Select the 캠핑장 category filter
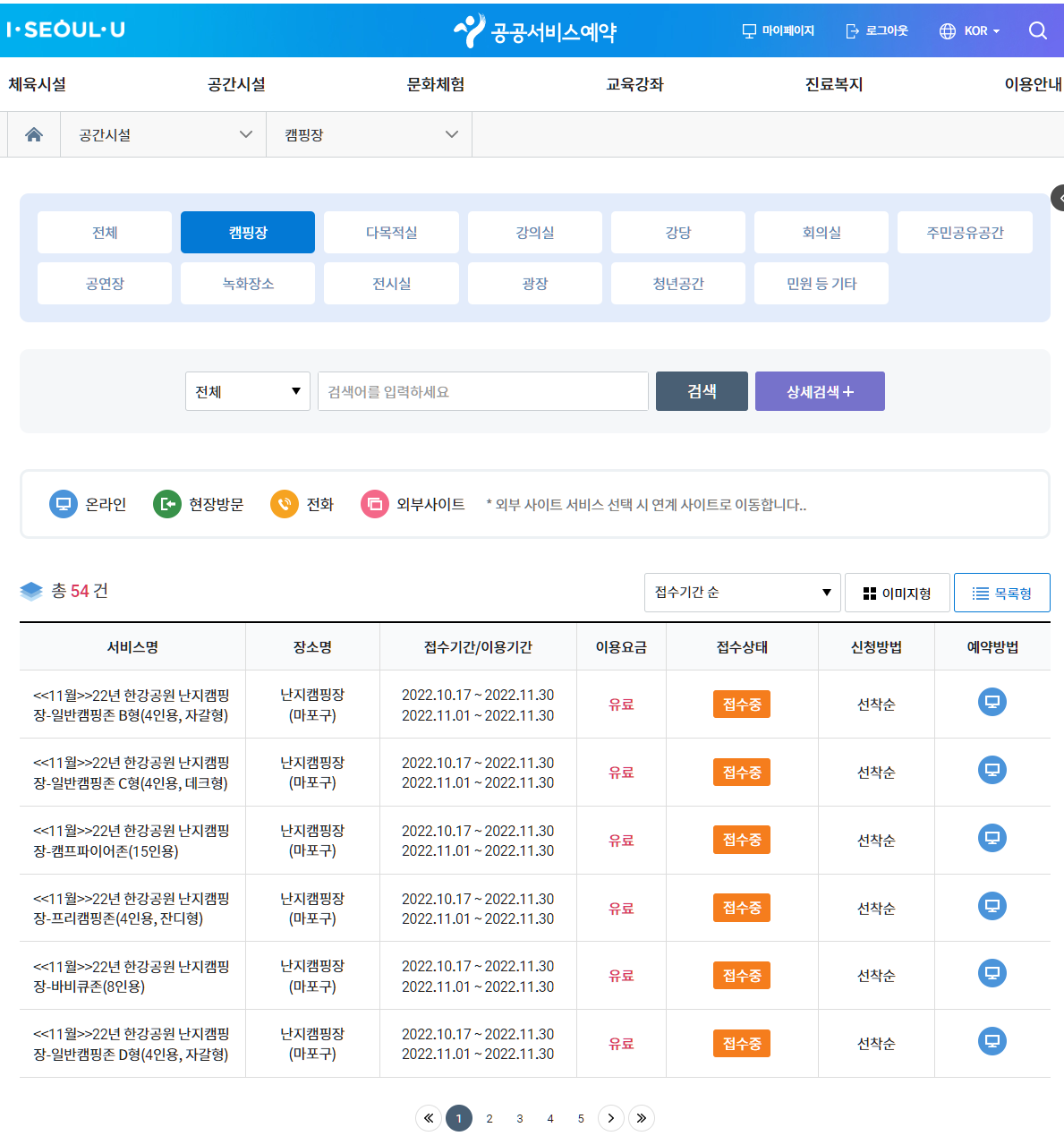The width and height of the screenshot is (1064, 1136). coord(248,233)
